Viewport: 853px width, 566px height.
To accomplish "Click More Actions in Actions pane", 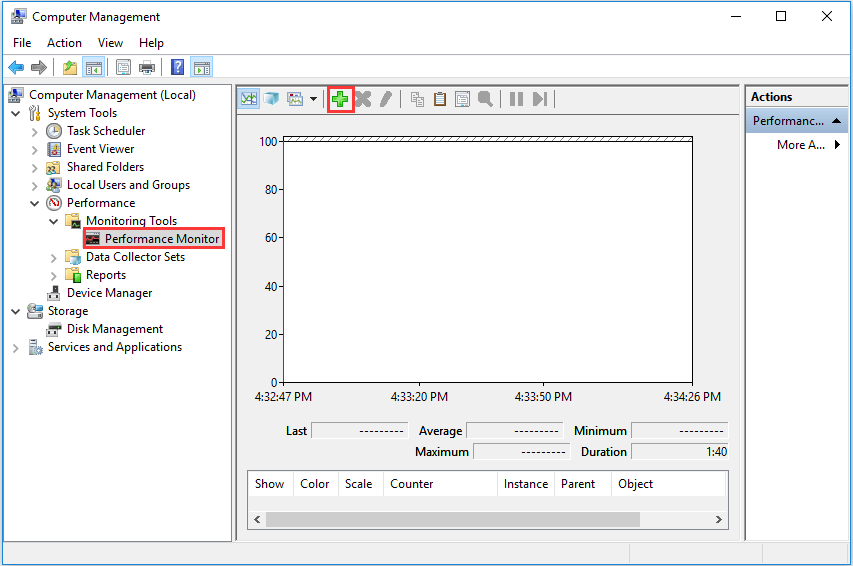I will [x=800, y=145].
